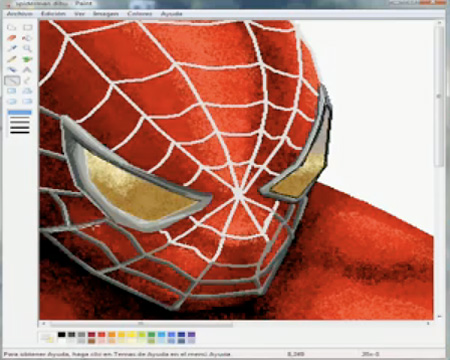
Task: Pick the sky blue color swatch
Action: (161, 335)
